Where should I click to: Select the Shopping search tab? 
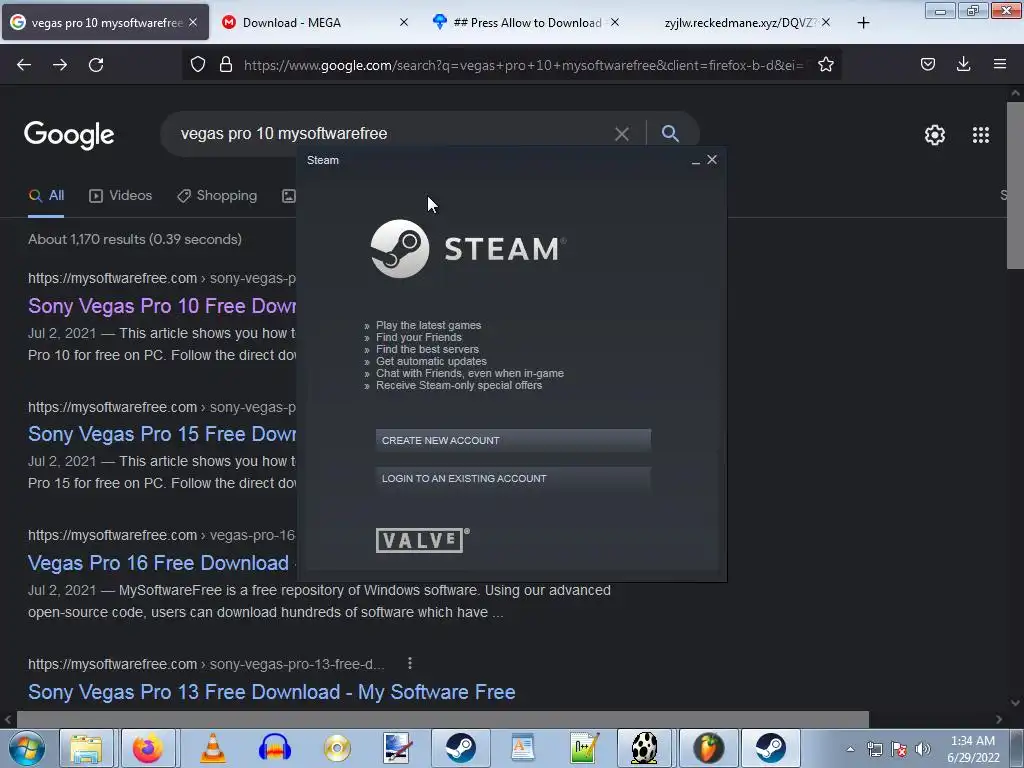(x=217, y=195)
